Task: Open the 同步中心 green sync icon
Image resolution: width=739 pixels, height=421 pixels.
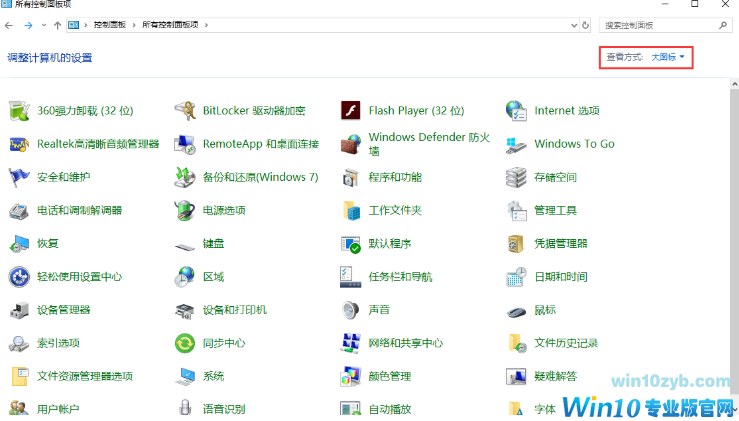Action: click(185, 343)
